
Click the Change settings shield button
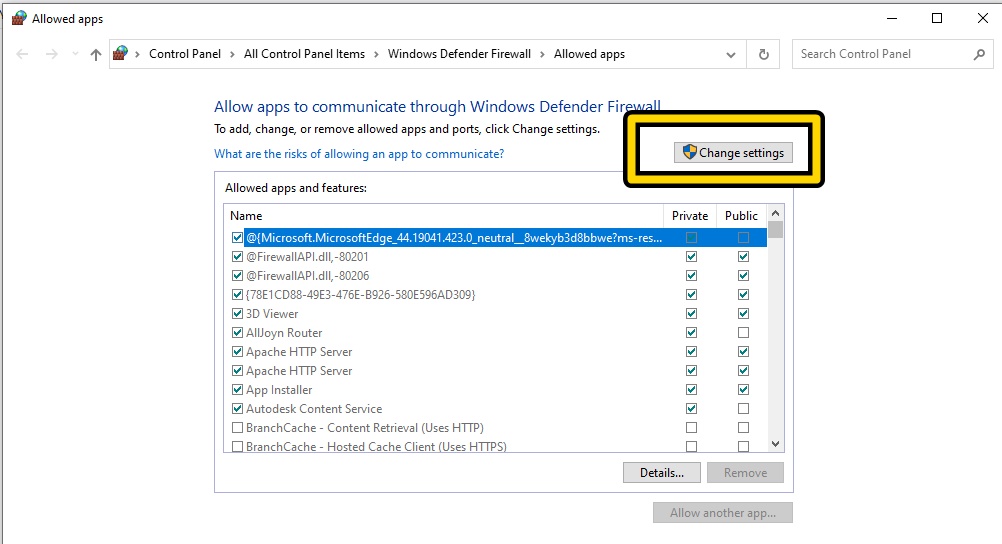pyautogui.click(x=733, y=153)
